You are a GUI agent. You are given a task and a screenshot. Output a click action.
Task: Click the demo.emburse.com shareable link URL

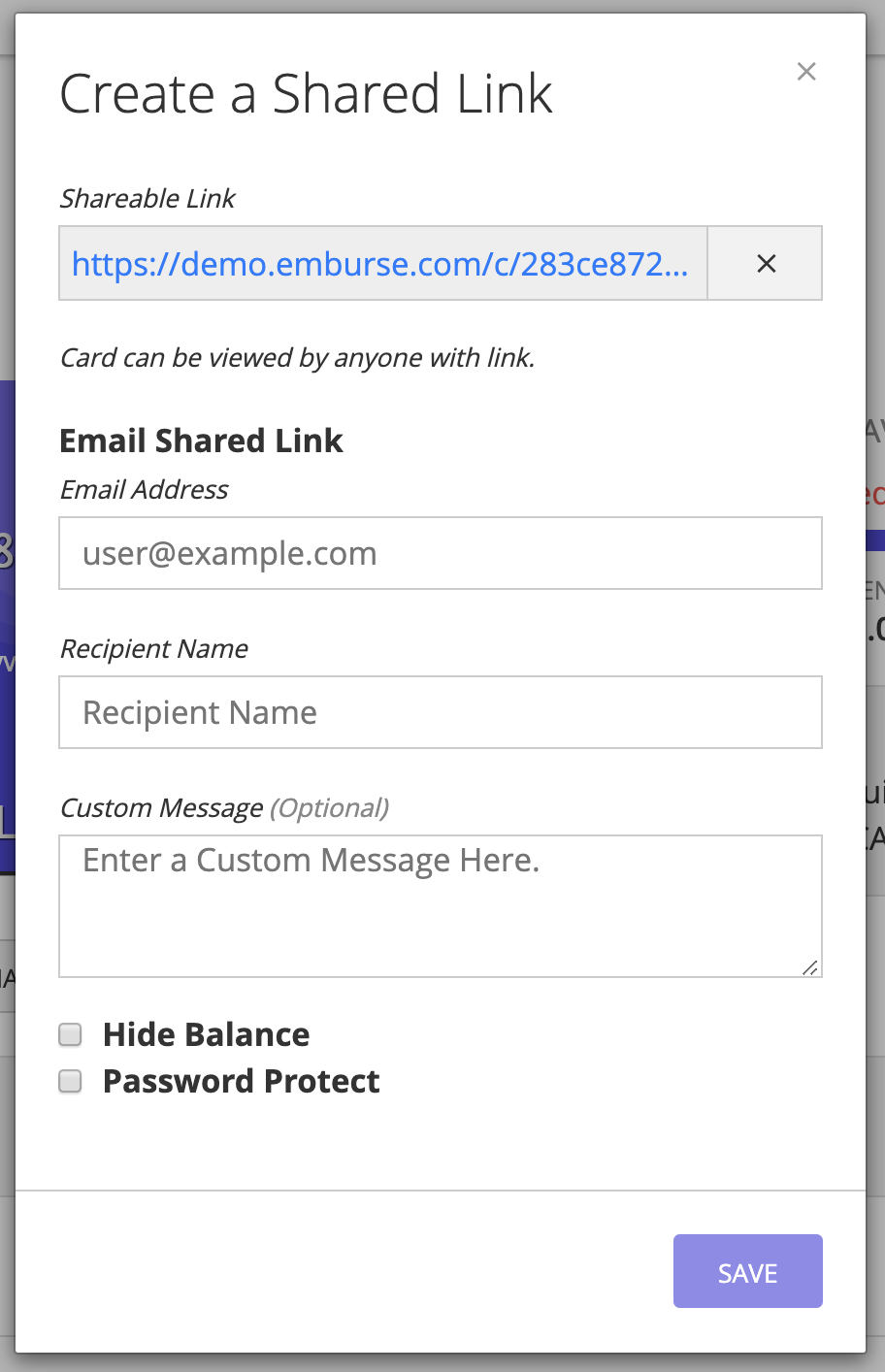pos(380,264)
